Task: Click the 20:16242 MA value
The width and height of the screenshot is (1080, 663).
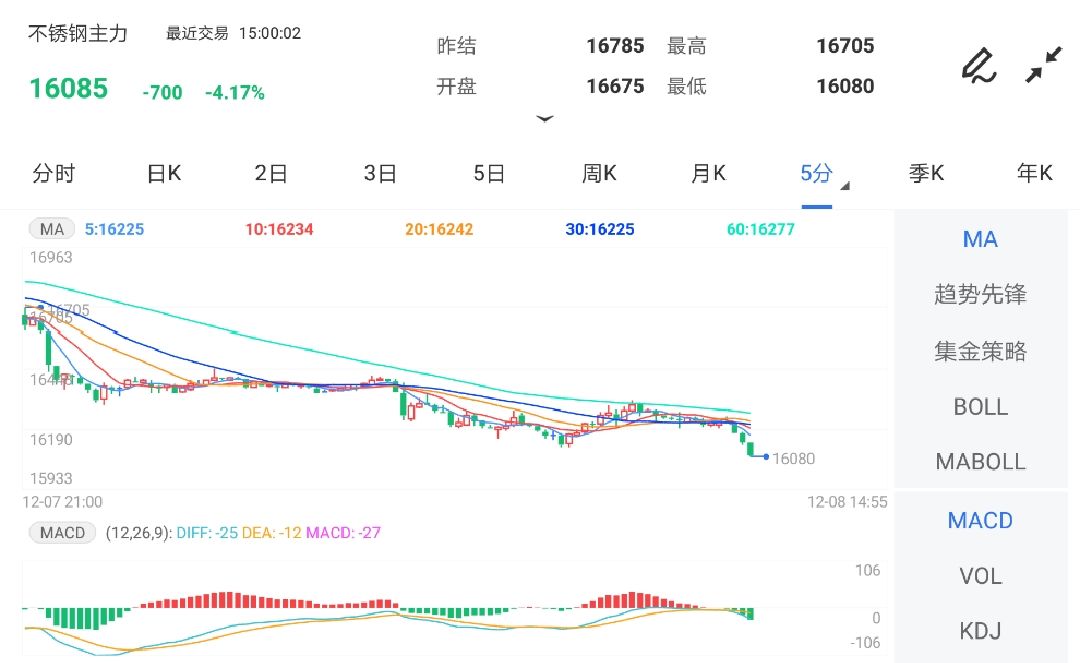Action: click(x=439, y=229)
